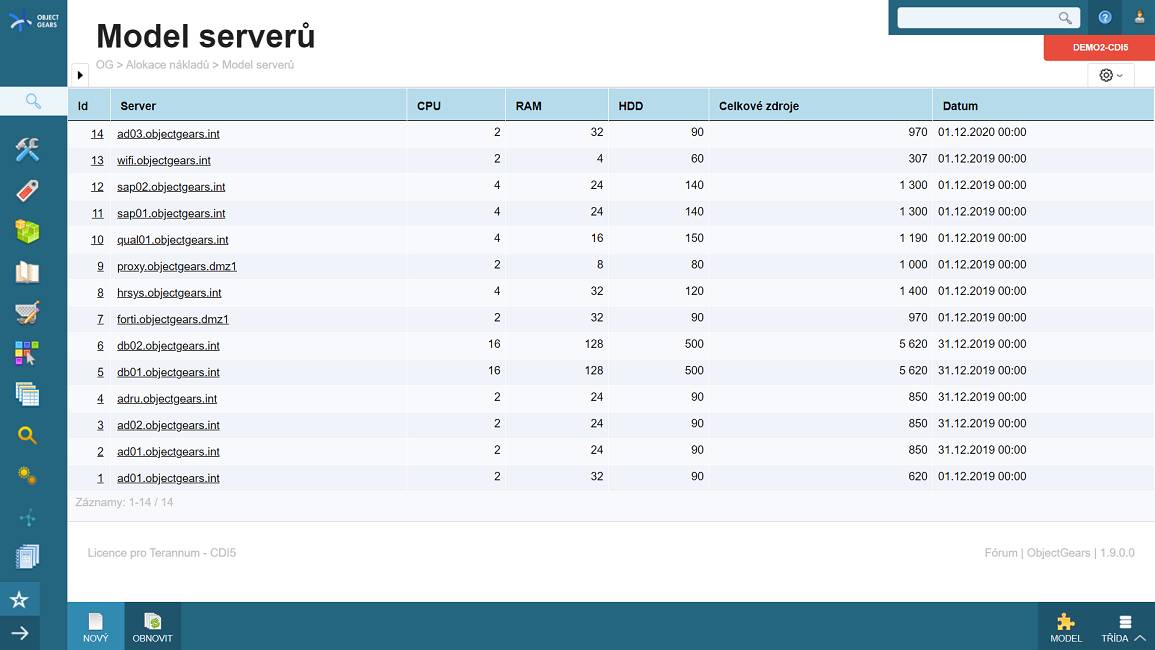Expand the settings gear dropdown
This screenshot has height=650, width=1155.
(x=1111, y=75)
